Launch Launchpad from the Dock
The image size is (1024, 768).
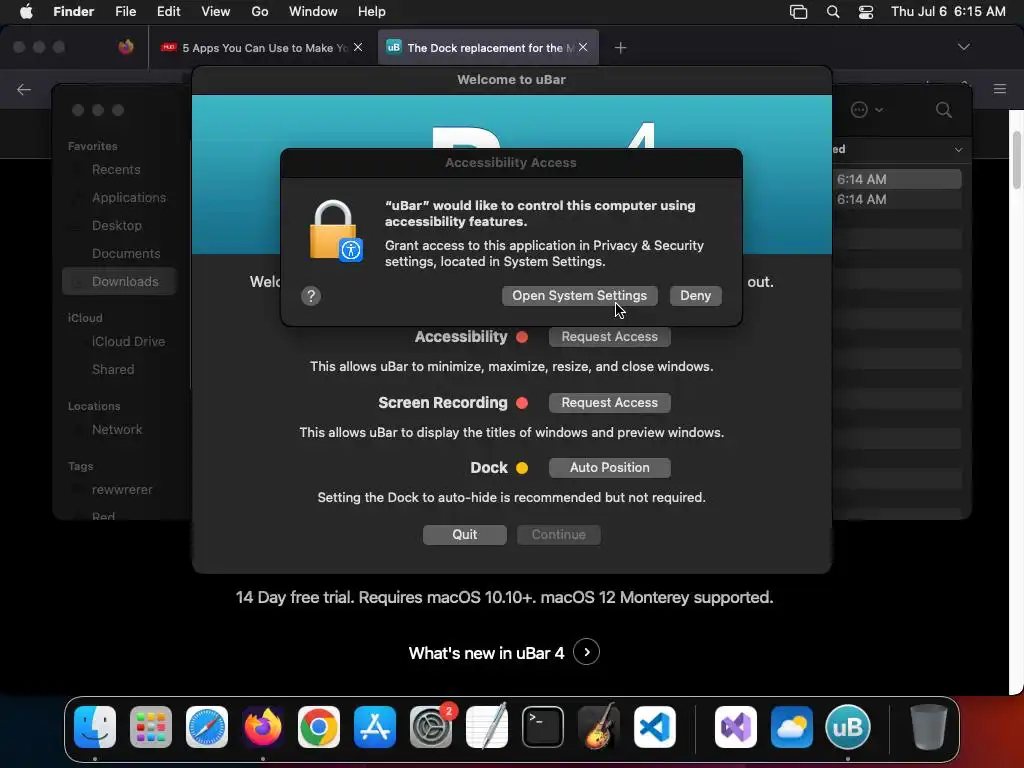tap(151, 727)
